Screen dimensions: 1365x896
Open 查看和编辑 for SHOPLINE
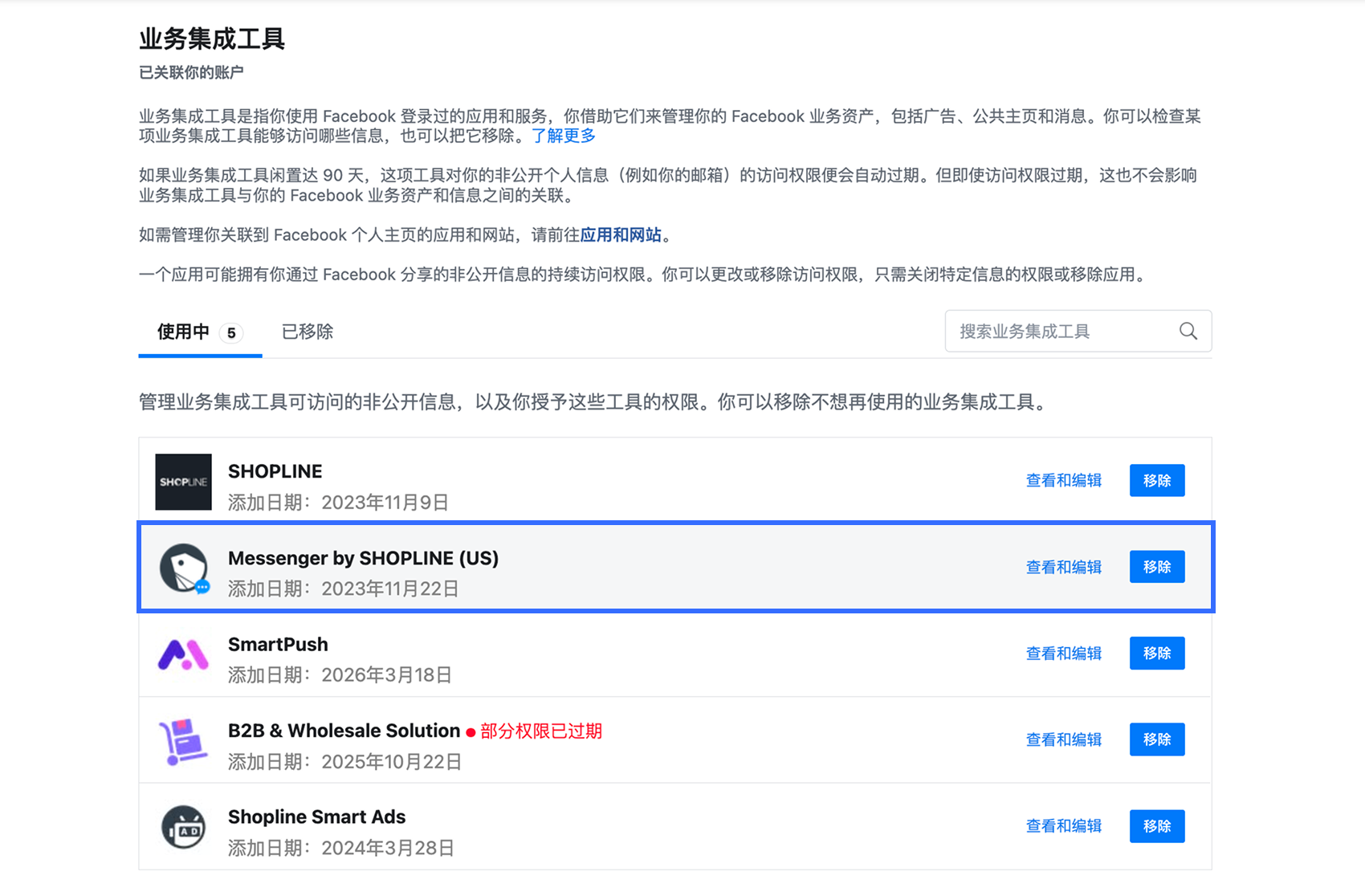[1064, 480]
